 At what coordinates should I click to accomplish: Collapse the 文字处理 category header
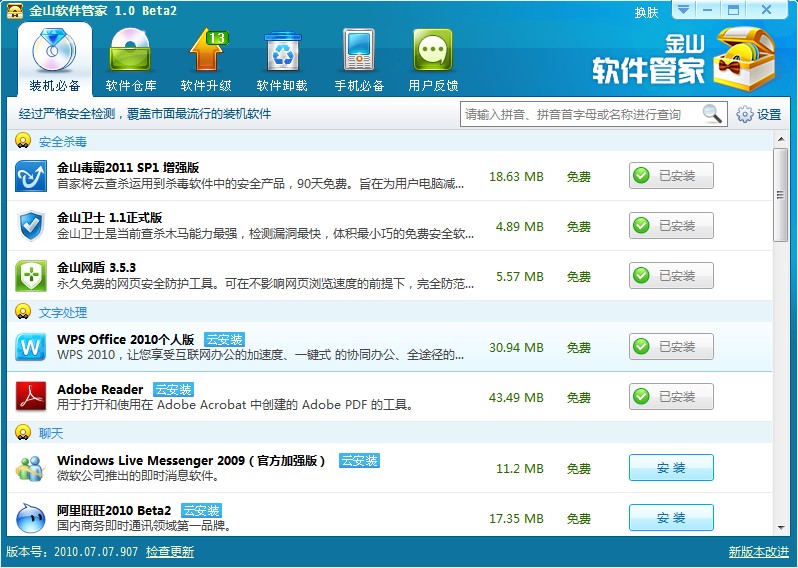pyautogui.click(x=23, y=312)
